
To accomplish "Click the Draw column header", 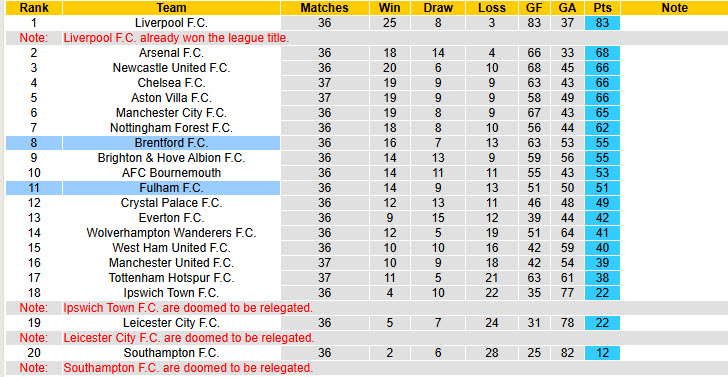I will click(x=438, y=8).
